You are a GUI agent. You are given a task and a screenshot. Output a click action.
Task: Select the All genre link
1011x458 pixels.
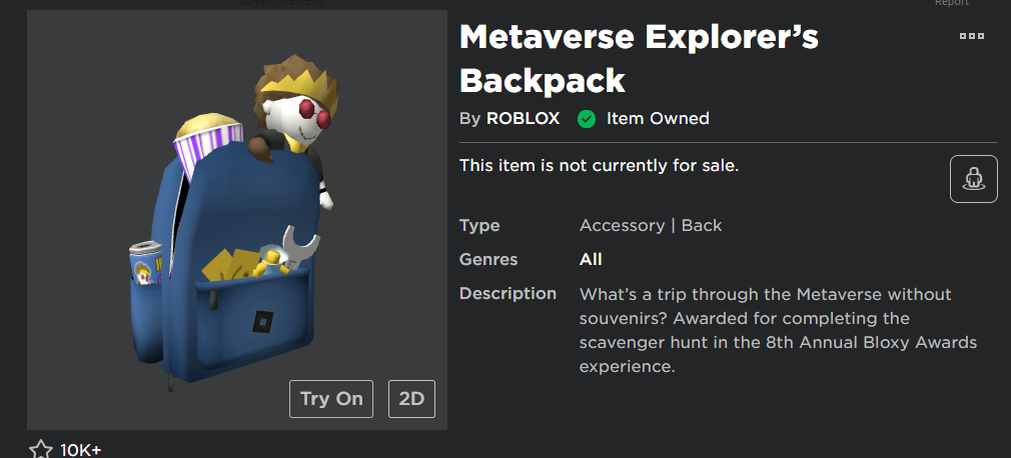591,260
